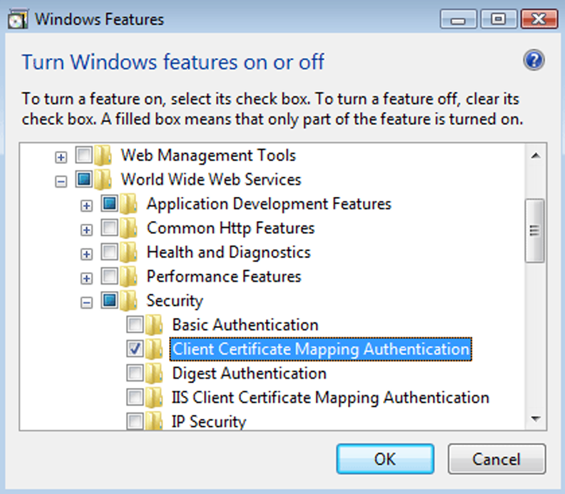The height and width of the screenshot is (494, 565).
Task: Select the IP Security tree item
Action: pos(209,422)
